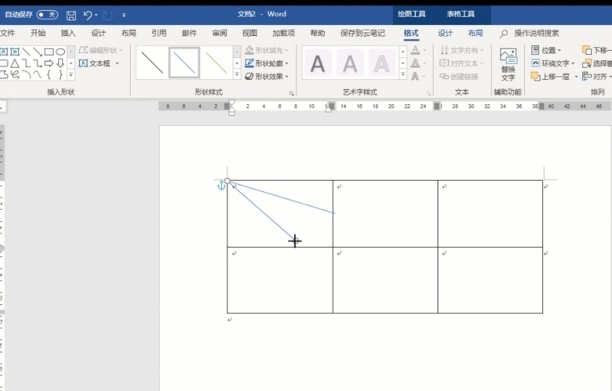Click the Undo arrow icon
The height and width of the screenshot is (391, 612).
coord(87,15)
